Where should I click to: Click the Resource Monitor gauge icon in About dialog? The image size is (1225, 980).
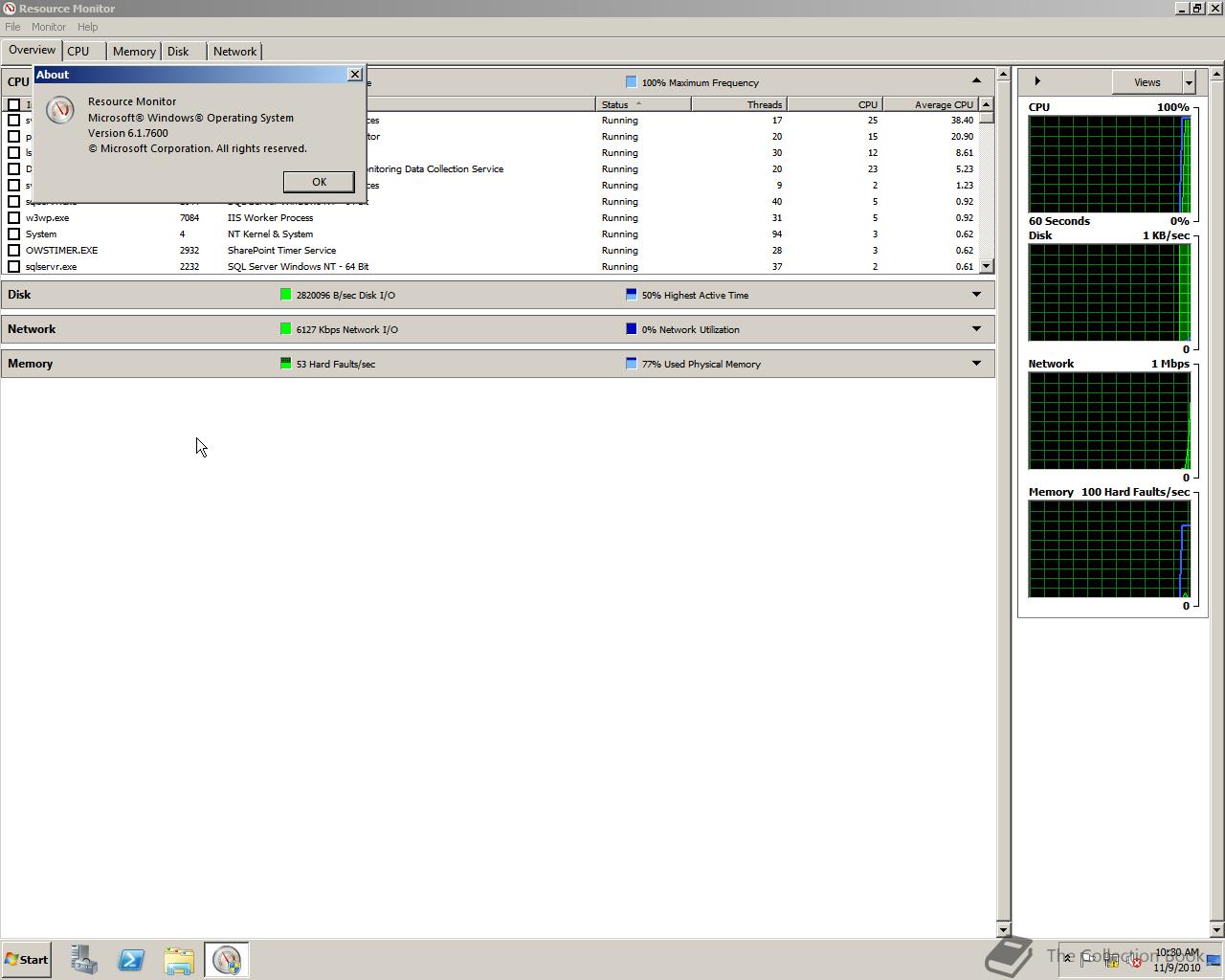click(x=59, y=110)
